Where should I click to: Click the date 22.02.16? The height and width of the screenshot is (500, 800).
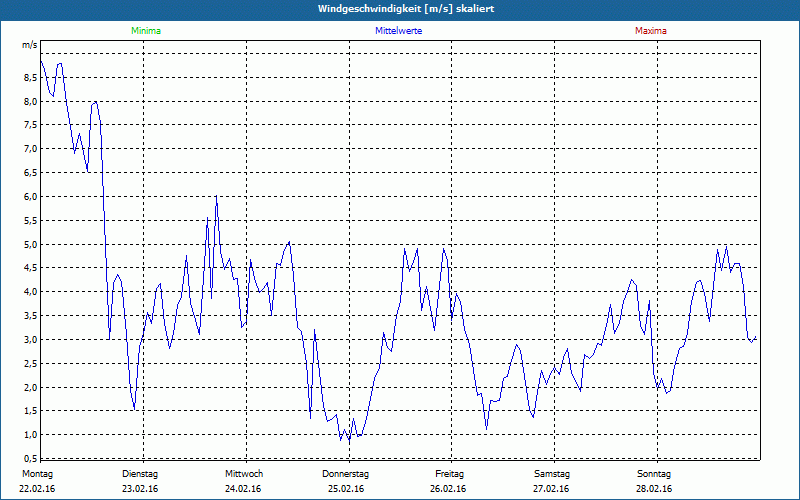click(x=37, y=489)
